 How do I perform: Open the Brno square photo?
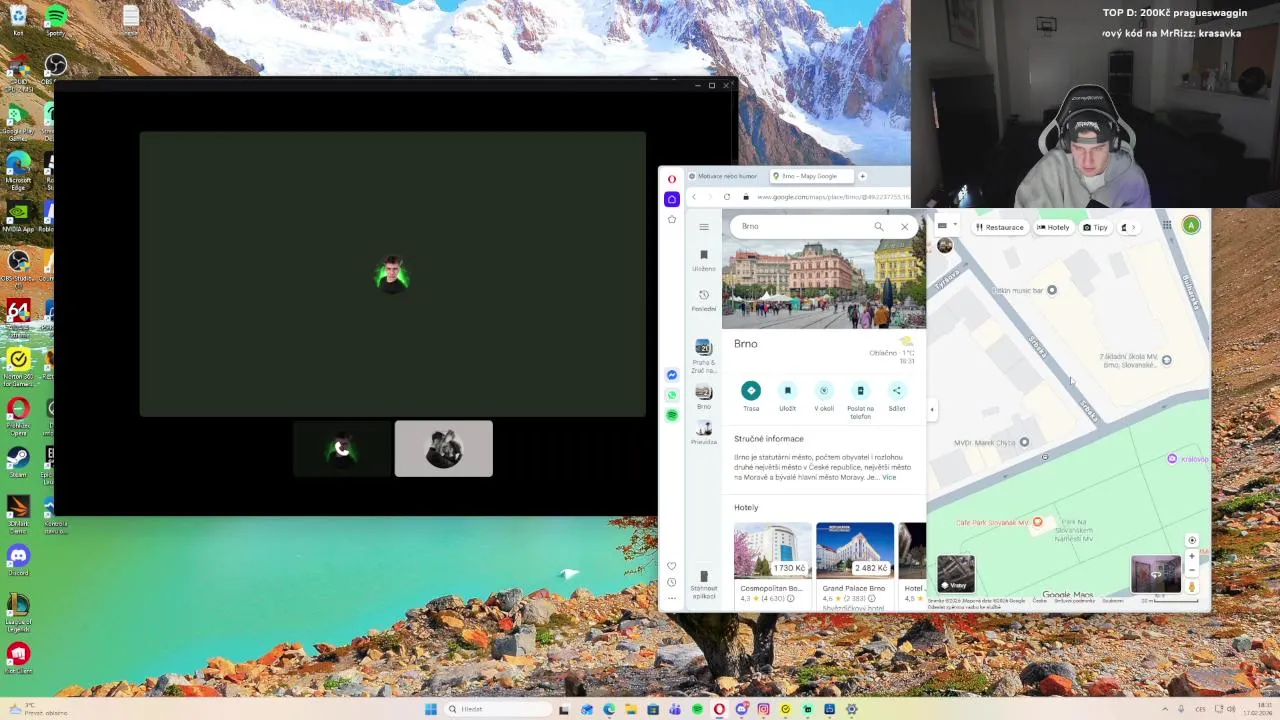pyautogui.click(x=824, y=283)
